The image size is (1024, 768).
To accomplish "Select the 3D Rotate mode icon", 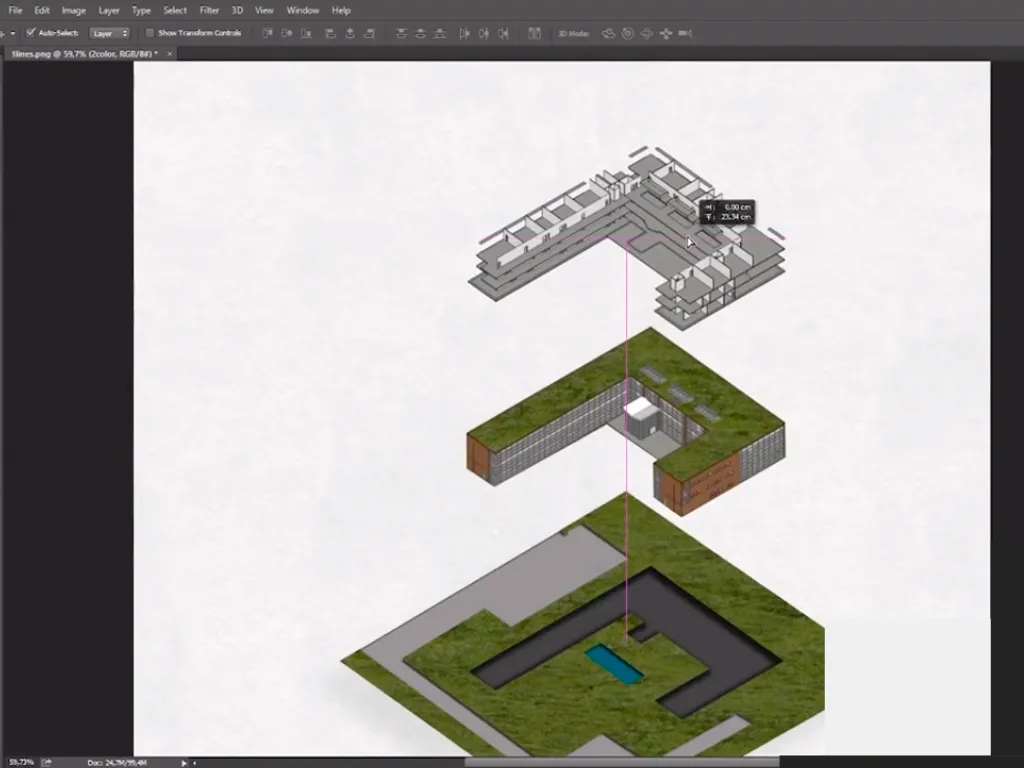I will tap(608, 33).
